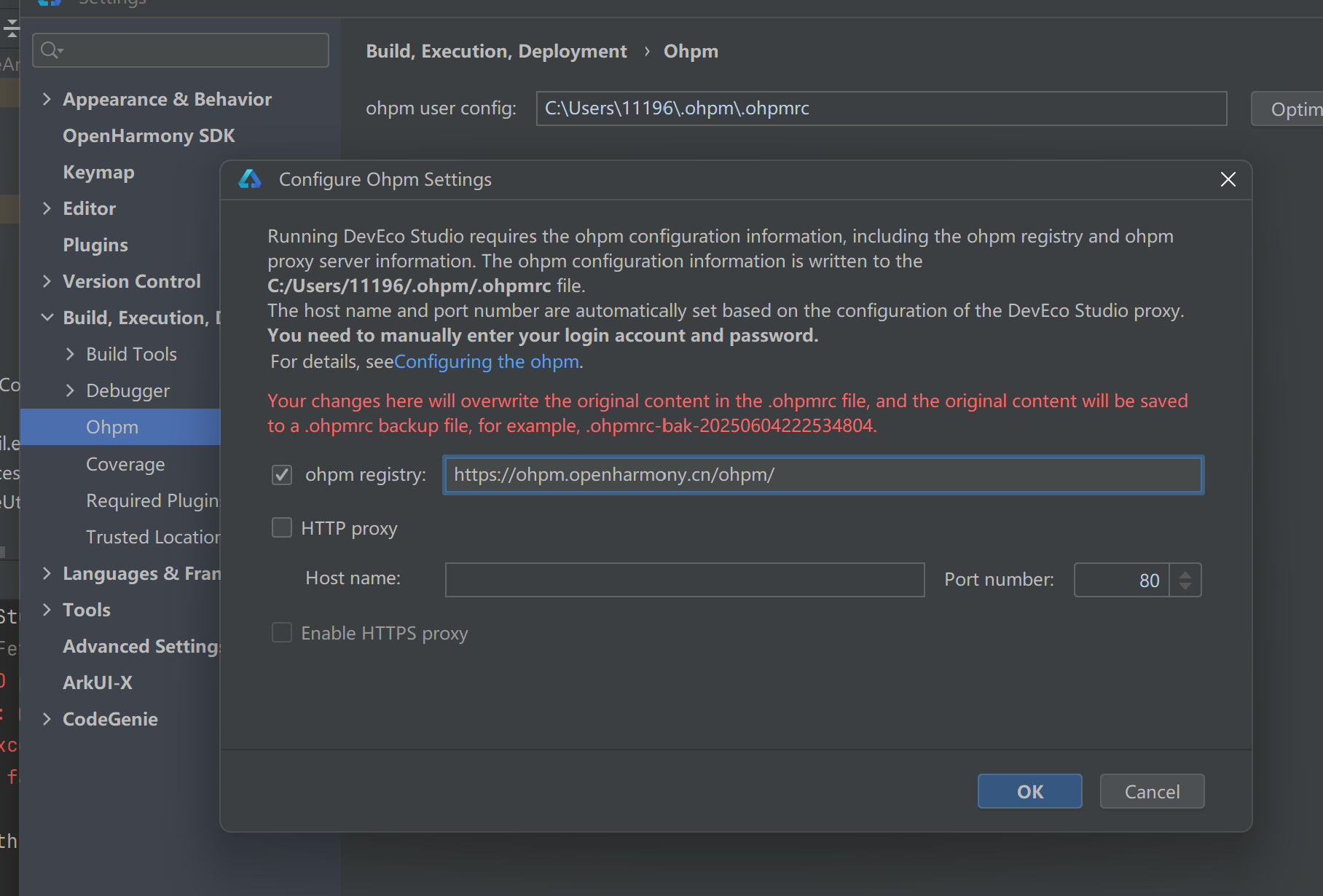Close the Configure Ohpm Settings dialog
This screenshot has height=896, width=1323.
tap(1228, 179)
